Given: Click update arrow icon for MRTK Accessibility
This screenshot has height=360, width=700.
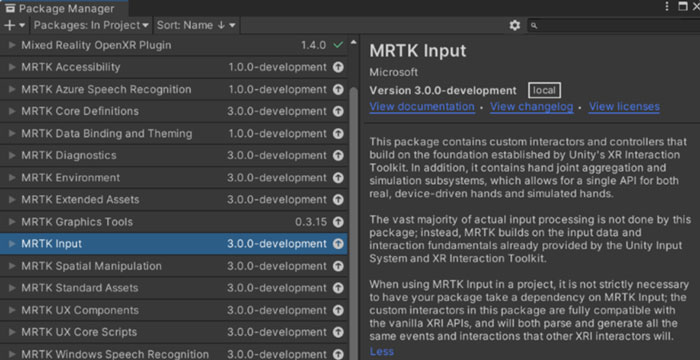Looking at the screenshot, I should coord(338,67).
